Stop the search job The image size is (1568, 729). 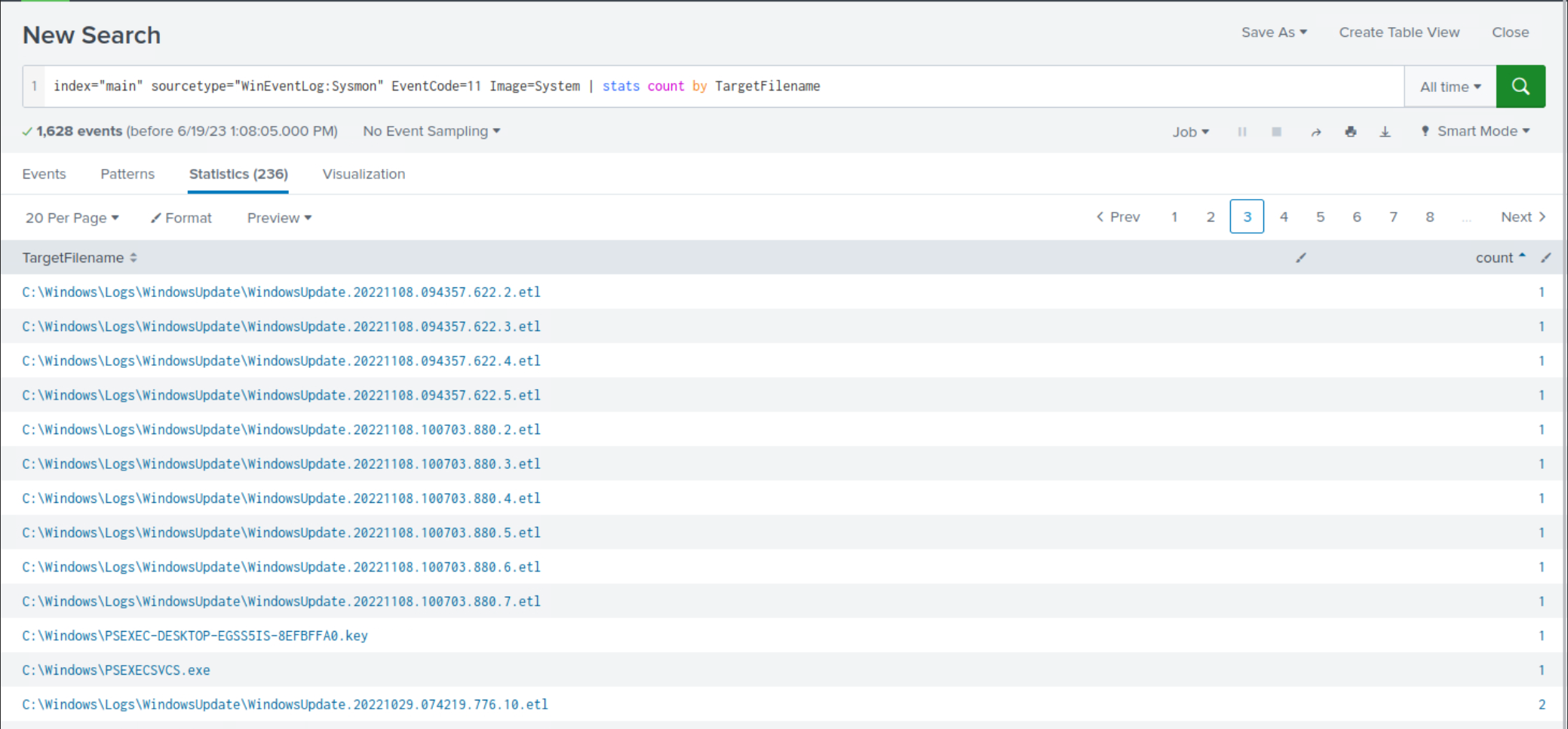point(1276,132)
